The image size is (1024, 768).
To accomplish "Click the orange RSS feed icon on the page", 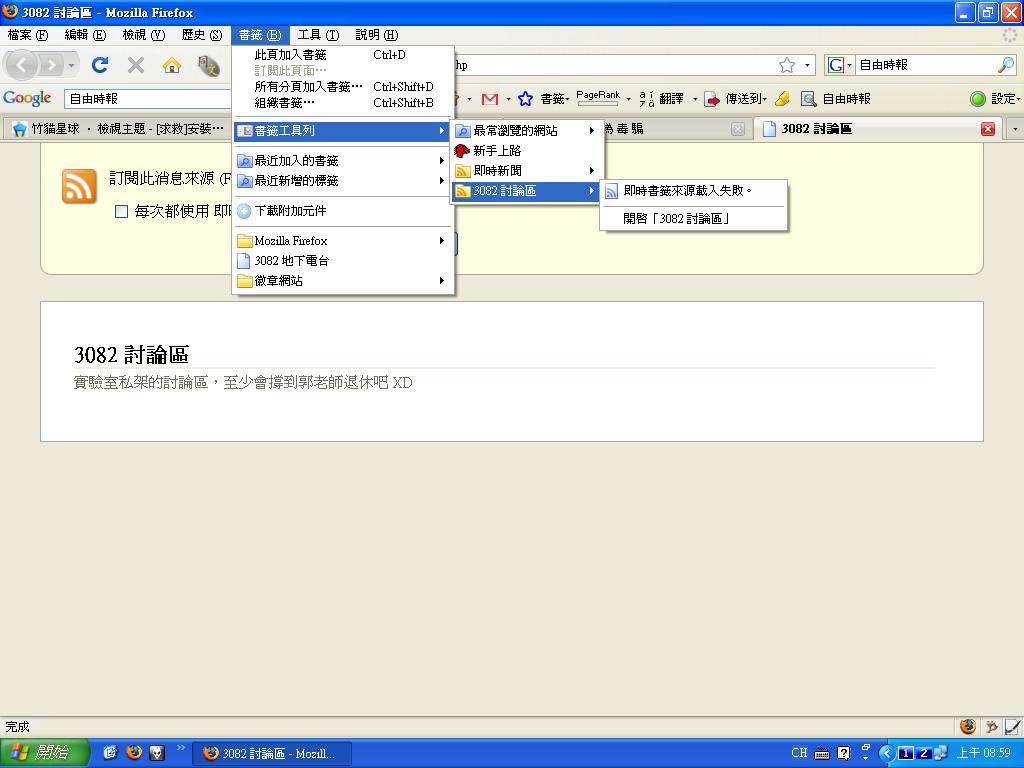I will point(79,186).
